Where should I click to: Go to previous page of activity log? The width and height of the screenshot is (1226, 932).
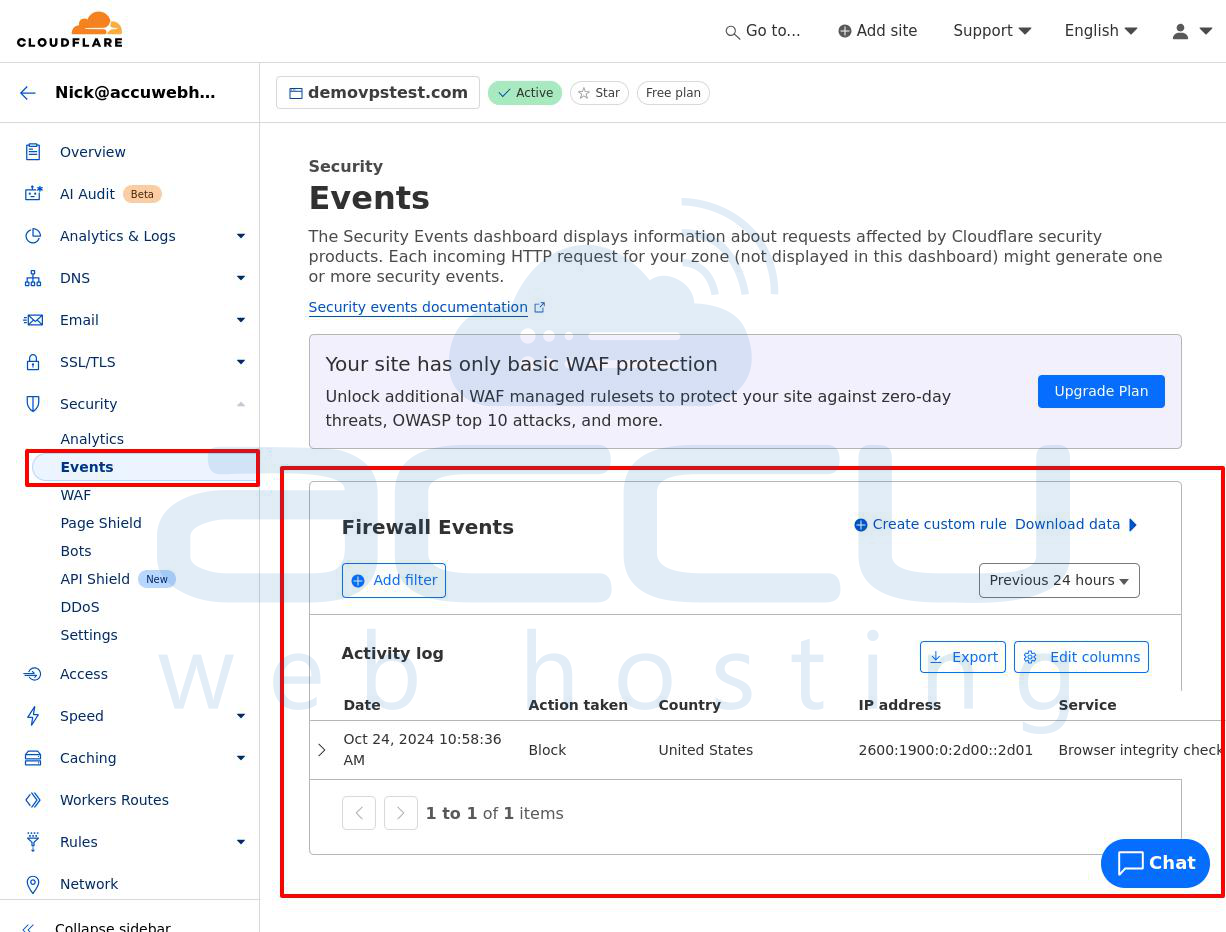359,813
